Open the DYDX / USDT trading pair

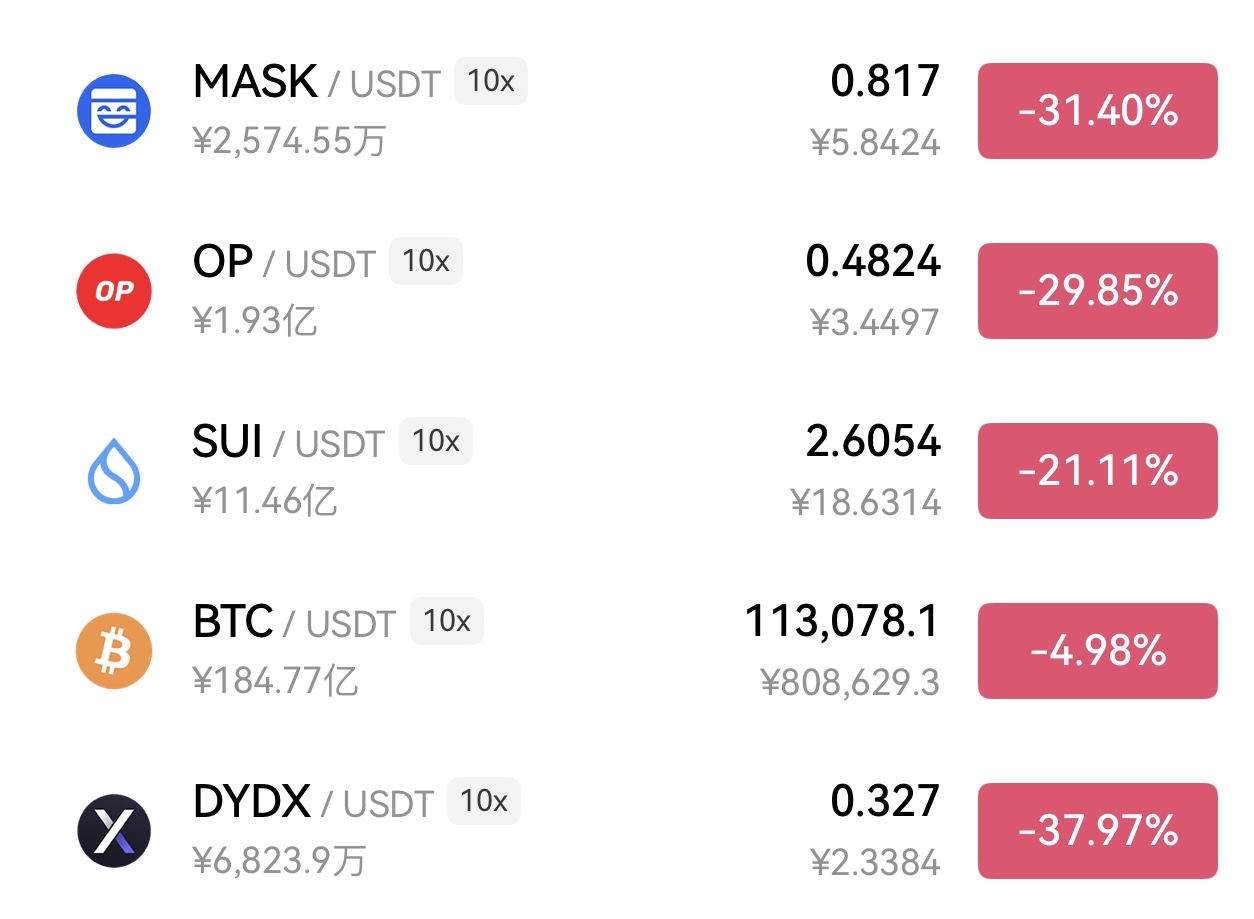tap(312, 802)
